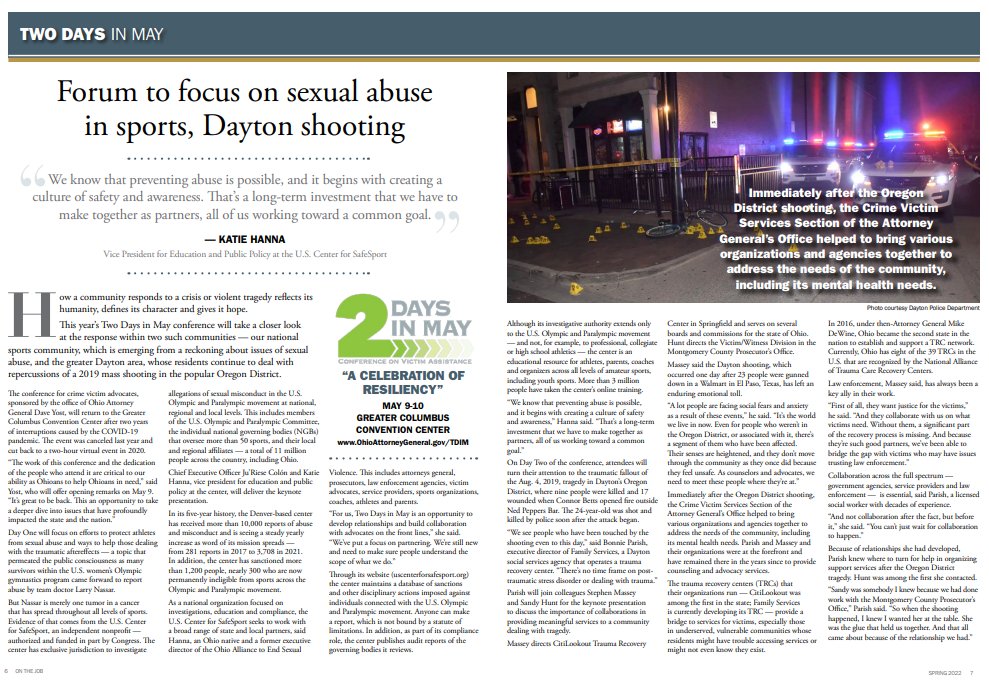Click the paragraph starting "Massey said the Dayton shooting"
Image resolution: width=989 pixels, height=681 pixels.
tap(742, 378)
